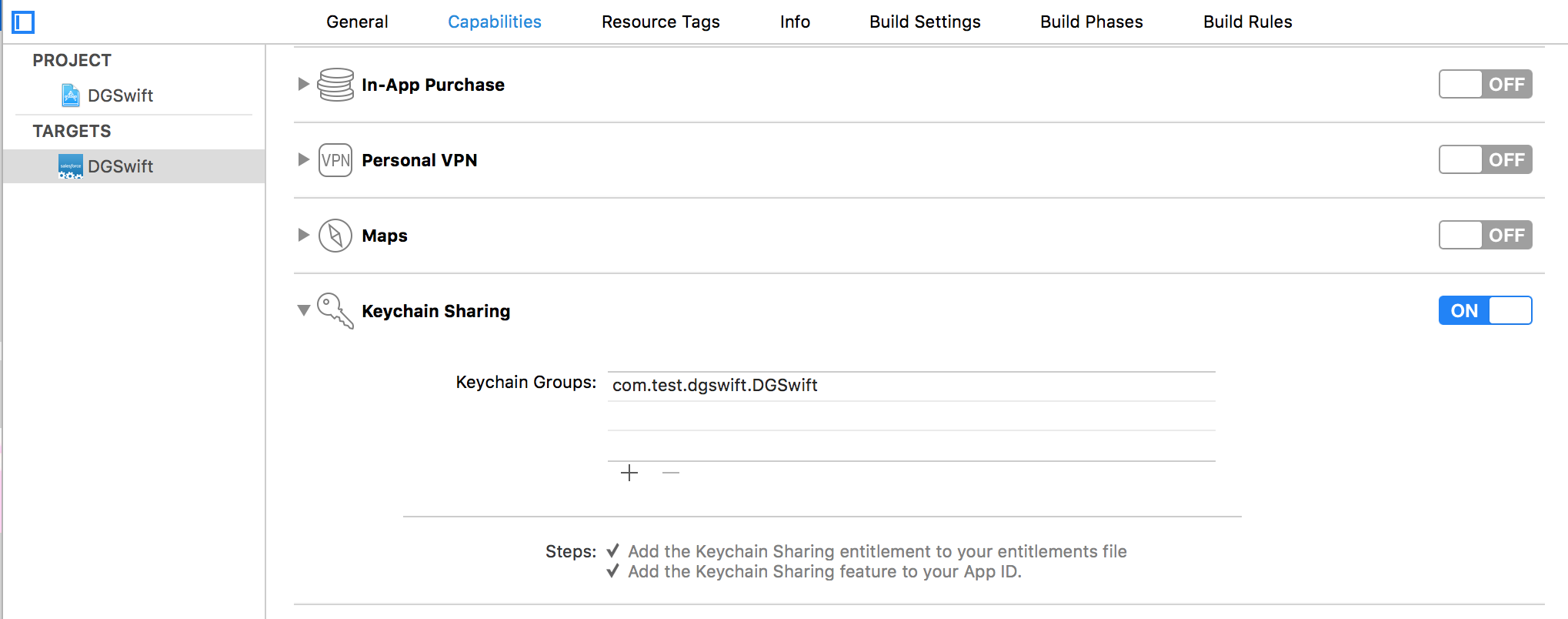Turn on Personal VPN switch
The width and height of the screenshot is (1568, 619).
[1485, 160]
